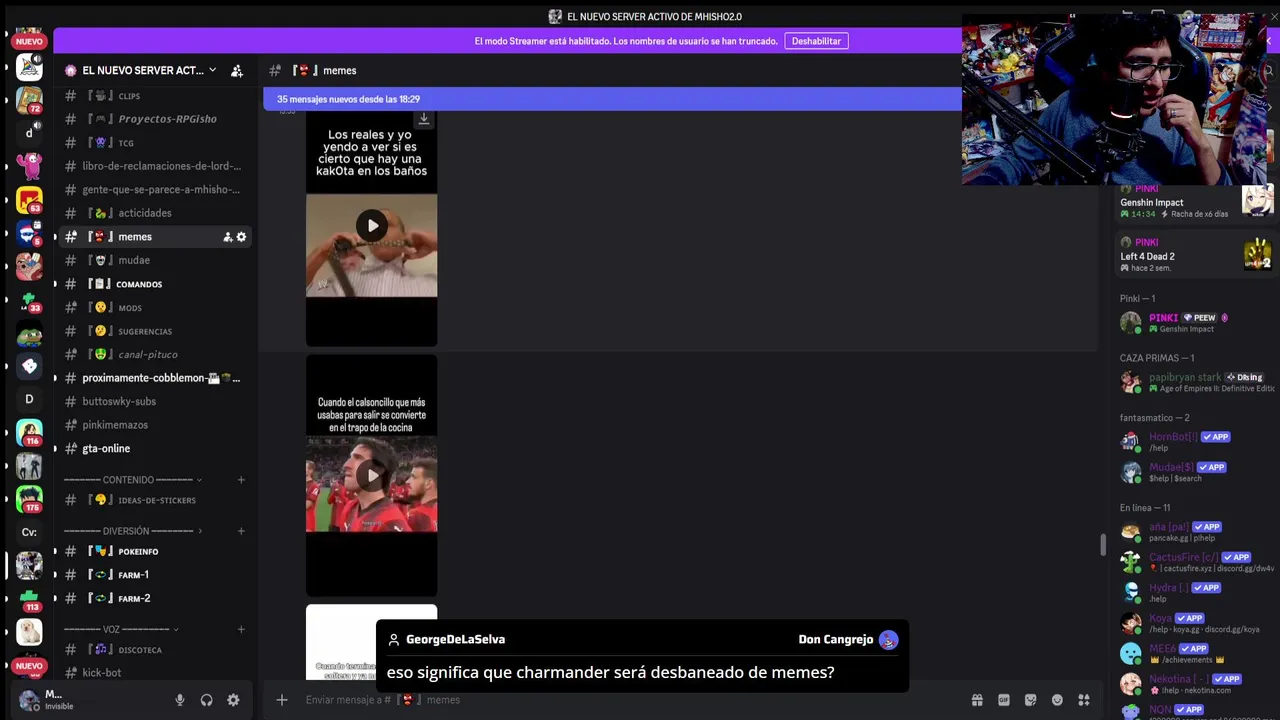The image size is (1280, 720).
Task: Open the clips channel
Action: pos(154,96)
